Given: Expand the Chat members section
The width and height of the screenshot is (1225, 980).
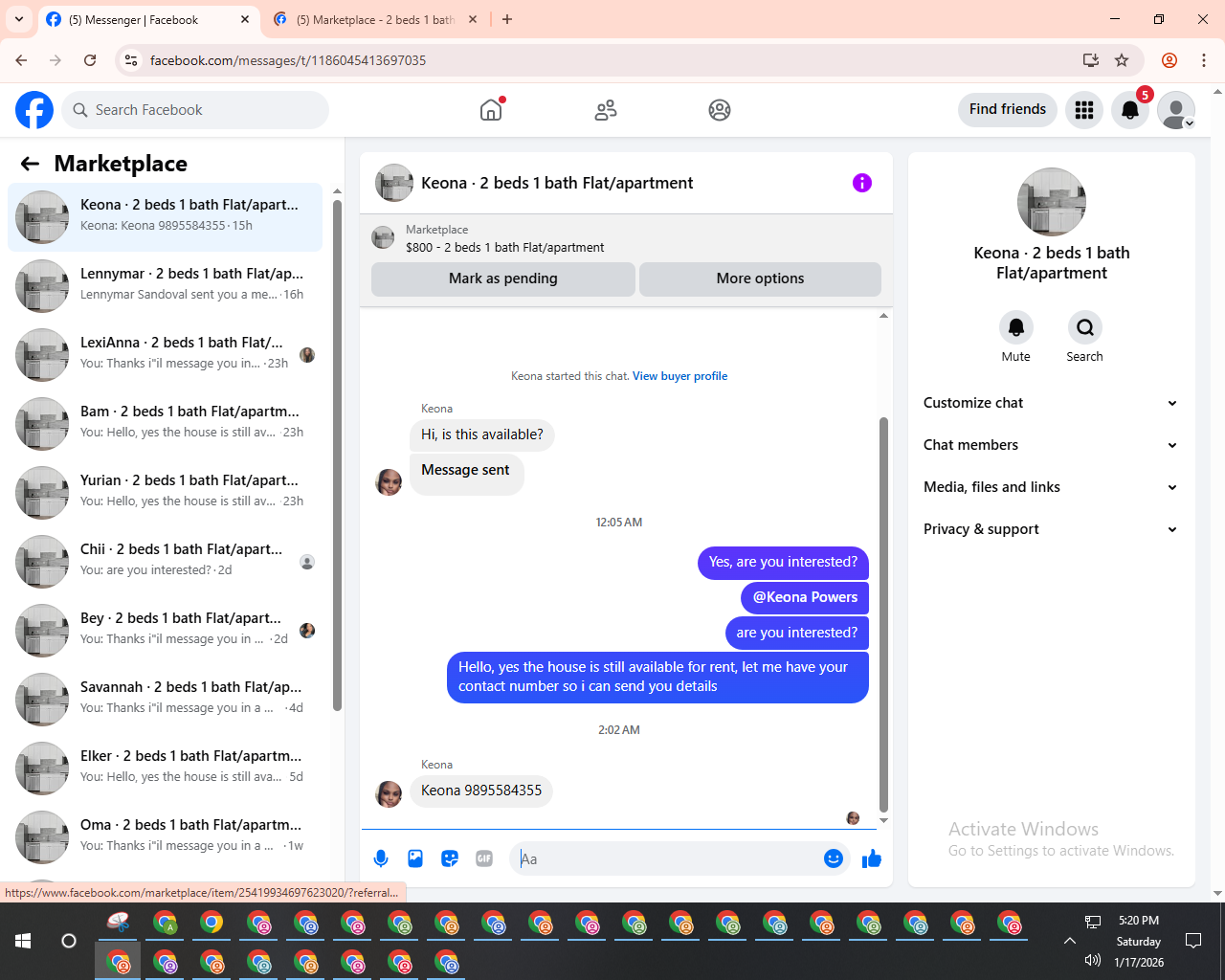Looking at the screenshot, I should pos(1051,445).
